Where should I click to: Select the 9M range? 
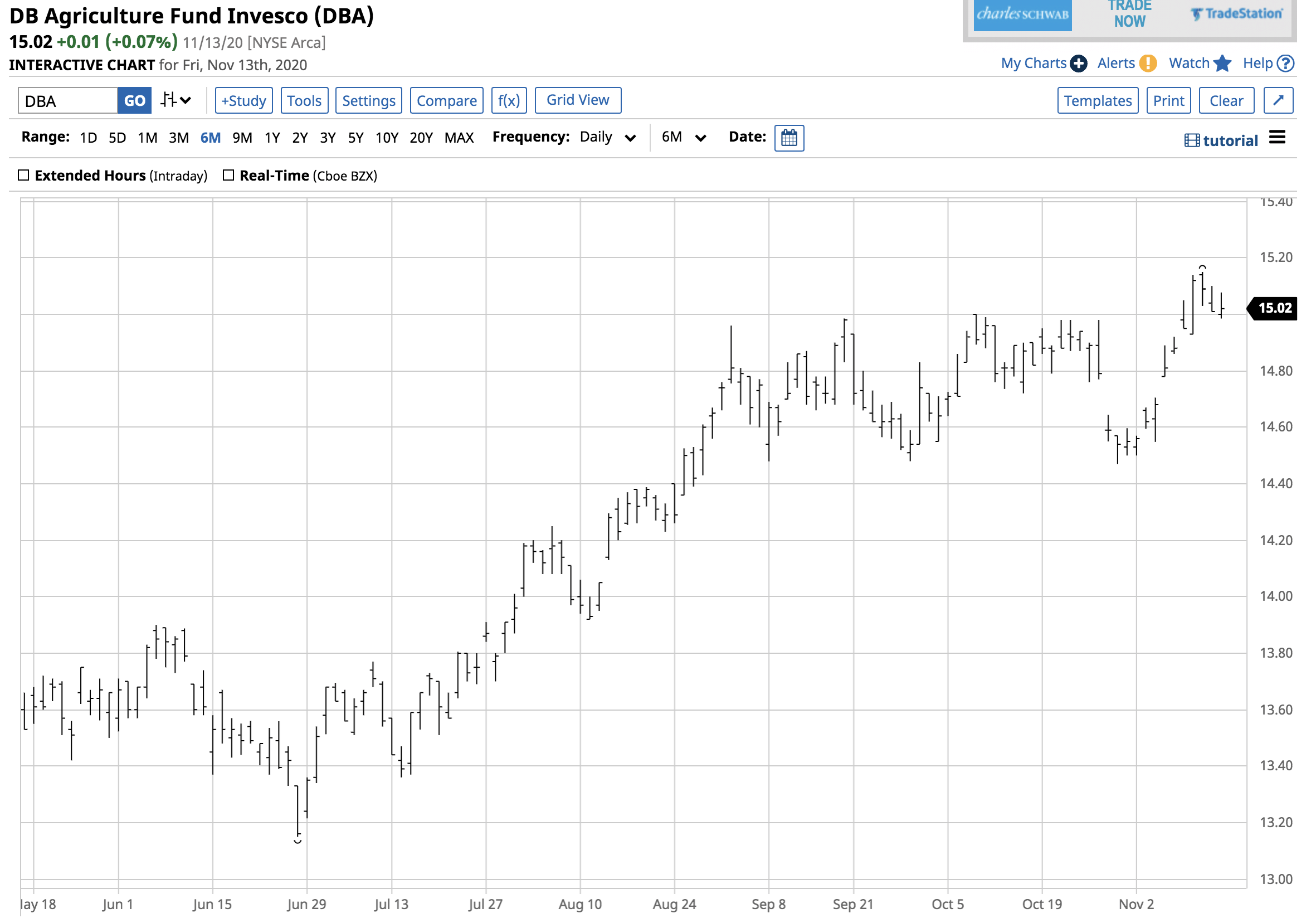coord(242,138)
